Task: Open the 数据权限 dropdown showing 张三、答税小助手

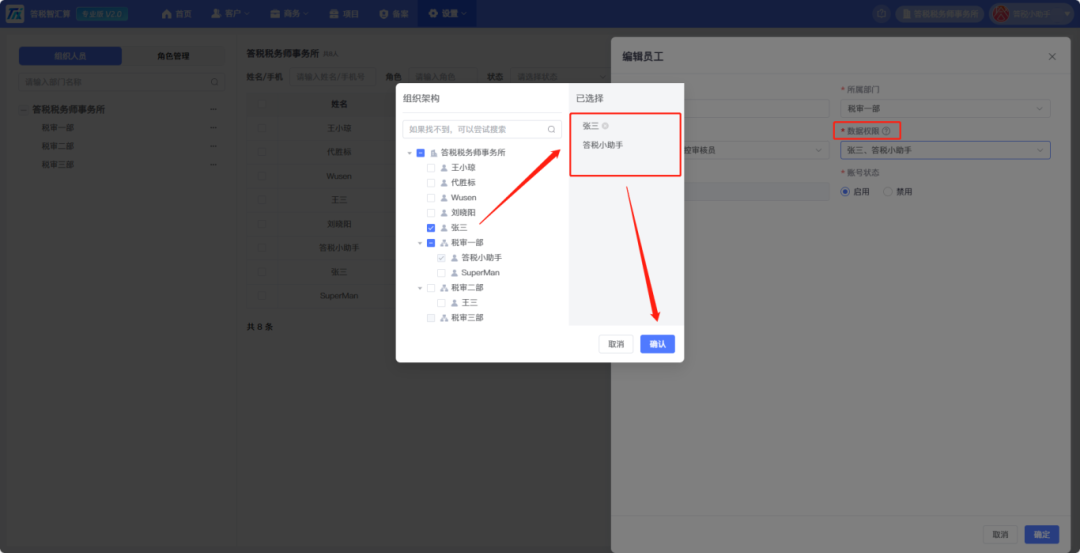Action: point(945,150)
